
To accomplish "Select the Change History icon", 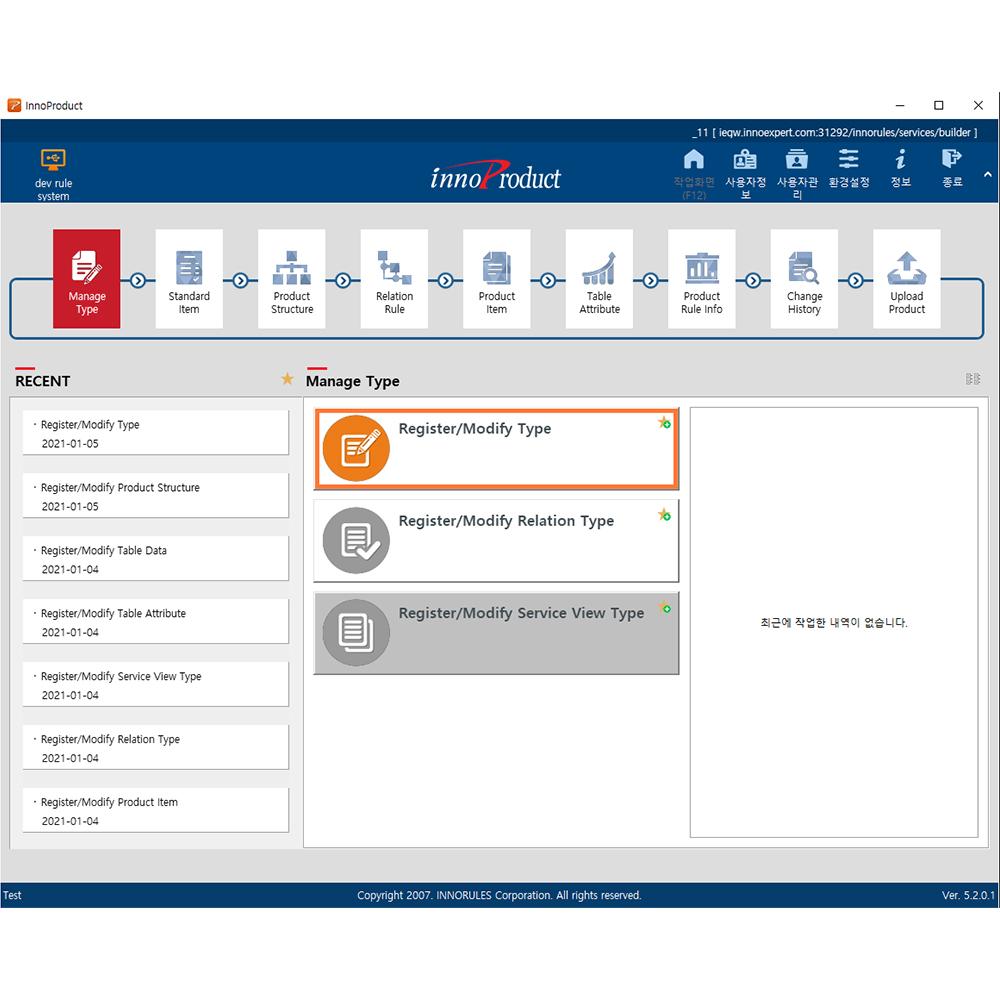I will coord(804,278).
